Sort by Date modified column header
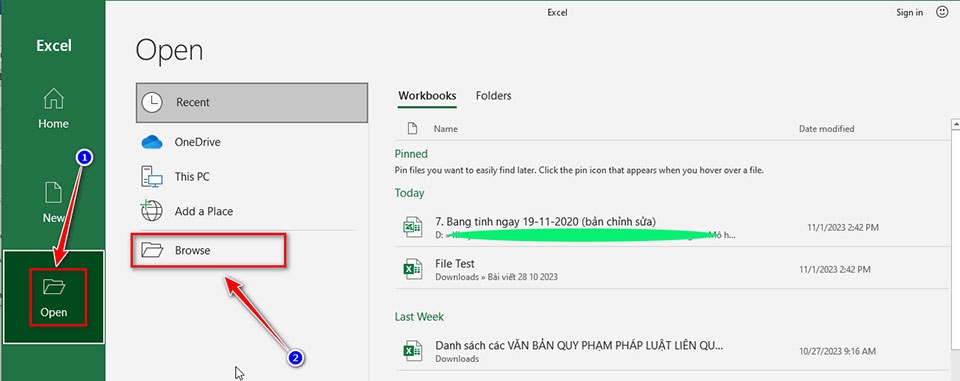Screen dimensions: 960x381 pos(827,129)
